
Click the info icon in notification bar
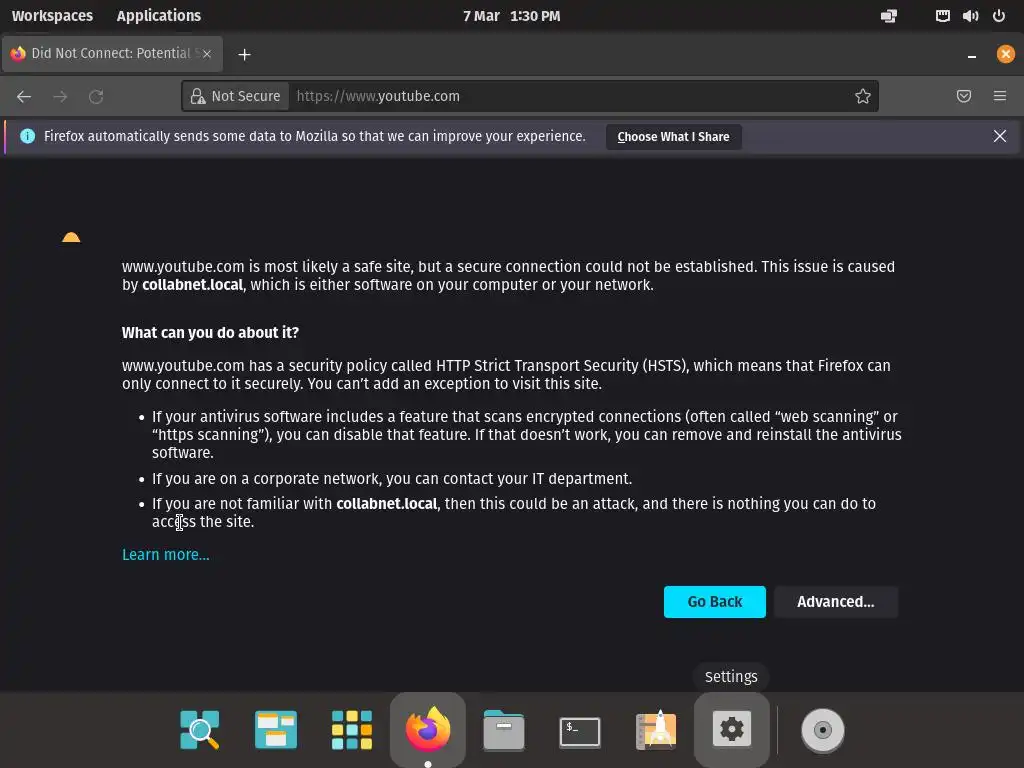click(x=27, y=136)
